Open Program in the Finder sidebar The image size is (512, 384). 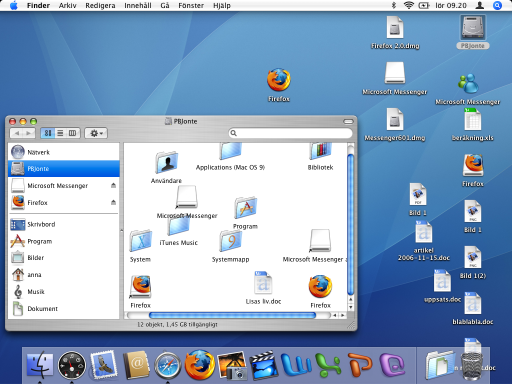pos(63,241)
